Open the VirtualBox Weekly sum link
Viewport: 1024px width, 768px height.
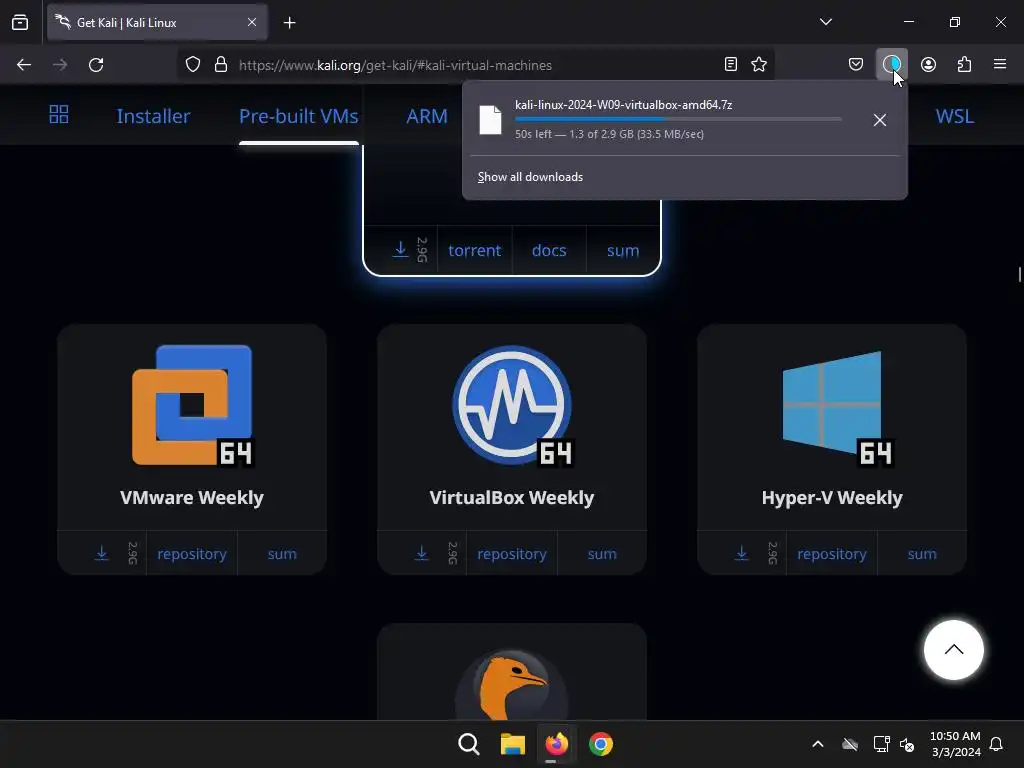point(602,554)
